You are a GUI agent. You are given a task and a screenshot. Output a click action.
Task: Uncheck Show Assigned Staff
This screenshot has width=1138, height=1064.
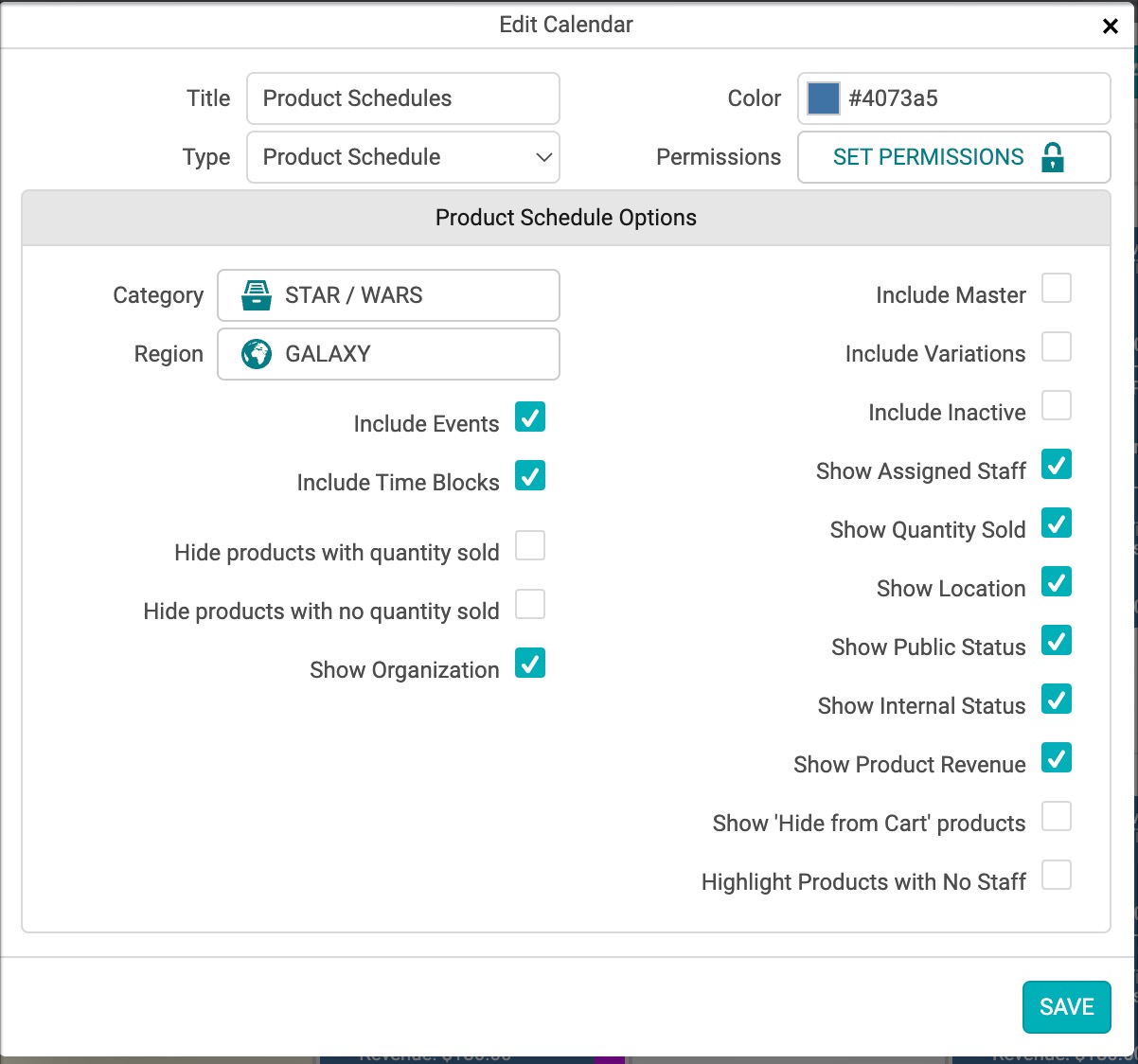click(1057, 464)
